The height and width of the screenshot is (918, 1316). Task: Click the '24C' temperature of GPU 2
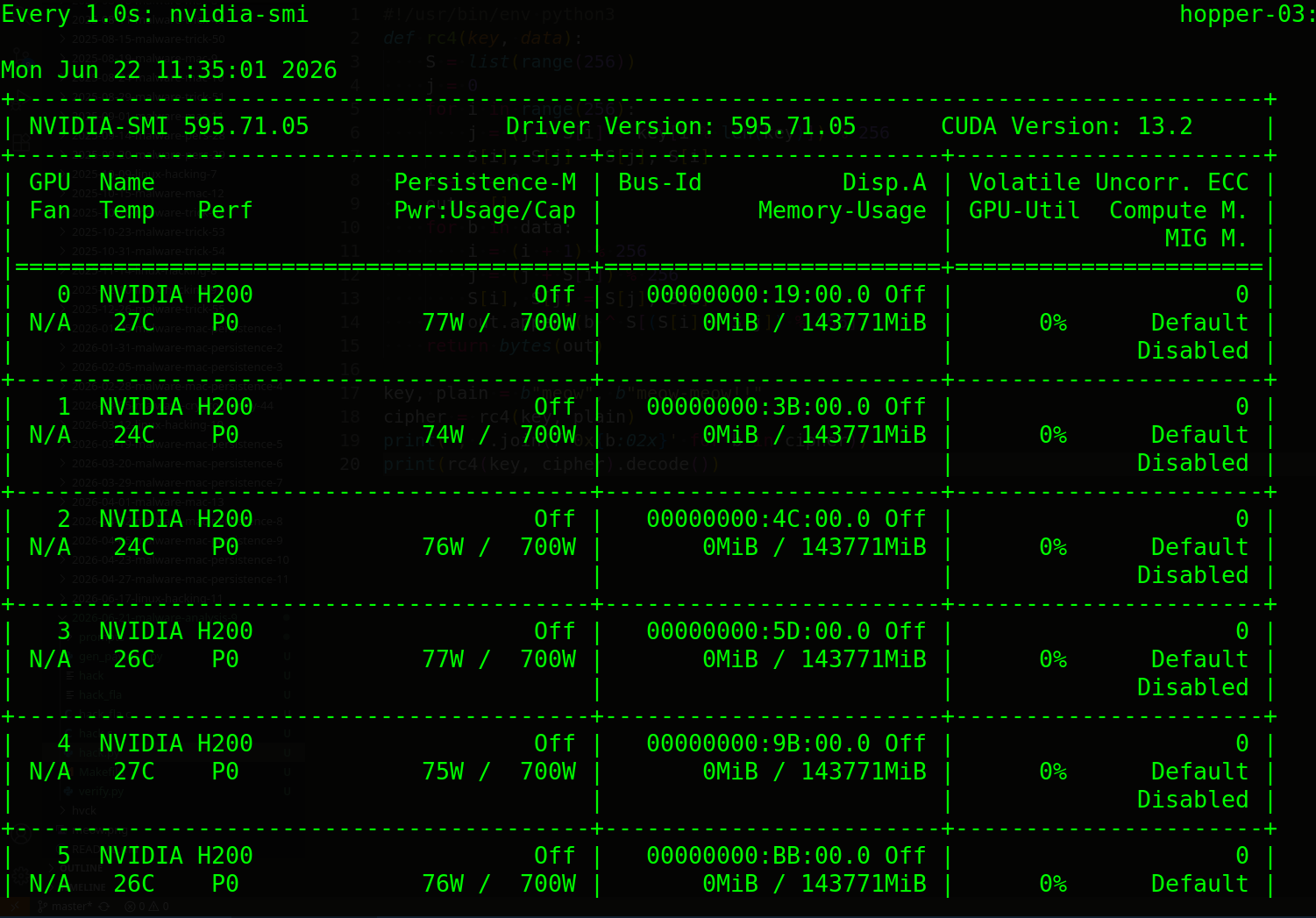tap(134, 547)
